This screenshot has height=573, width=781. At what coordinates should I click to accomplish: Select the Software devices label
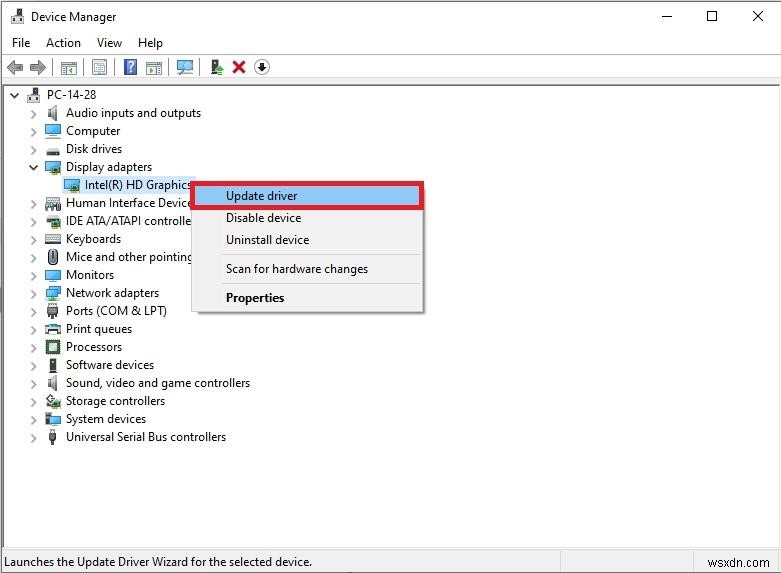point(110,365)
